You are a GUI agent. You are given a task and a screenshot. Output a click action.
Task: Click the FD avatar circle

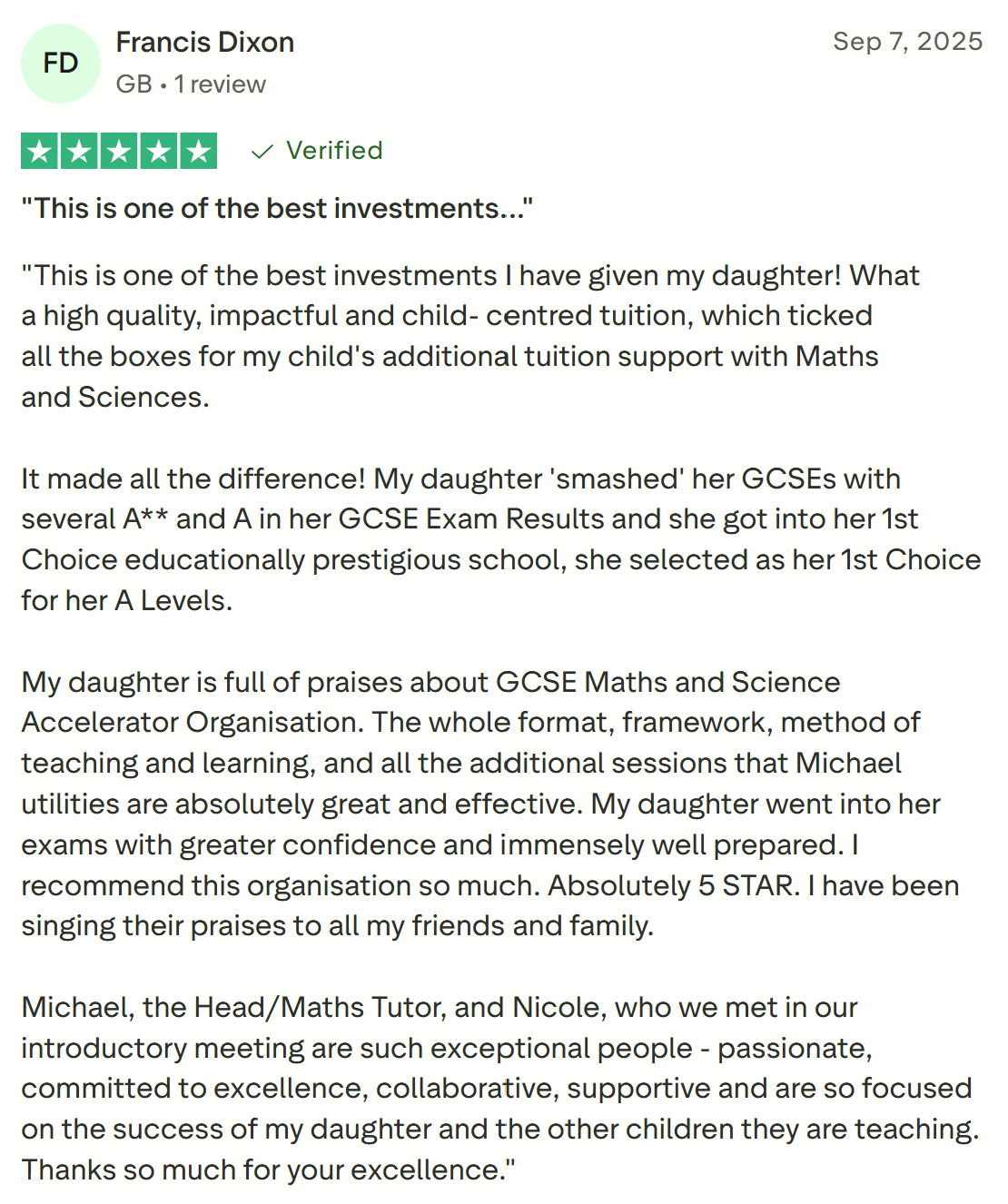coord(61,64)
